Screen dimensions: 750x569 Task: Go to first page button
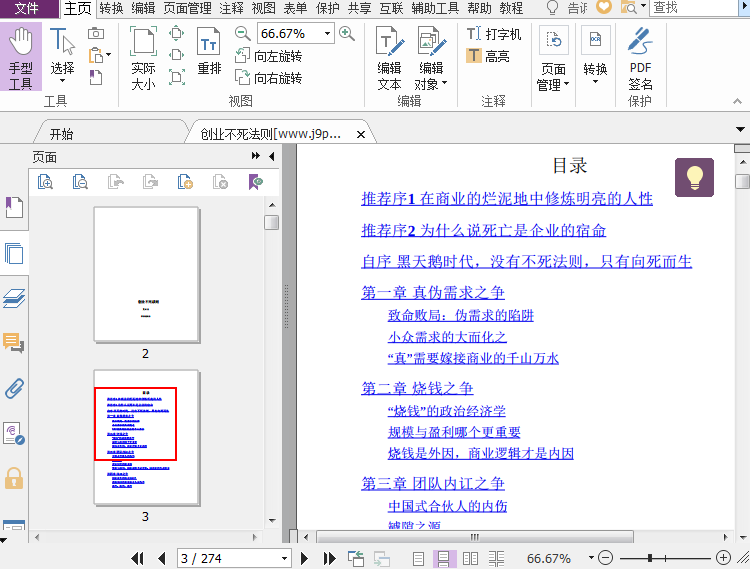tap(137, 558)
